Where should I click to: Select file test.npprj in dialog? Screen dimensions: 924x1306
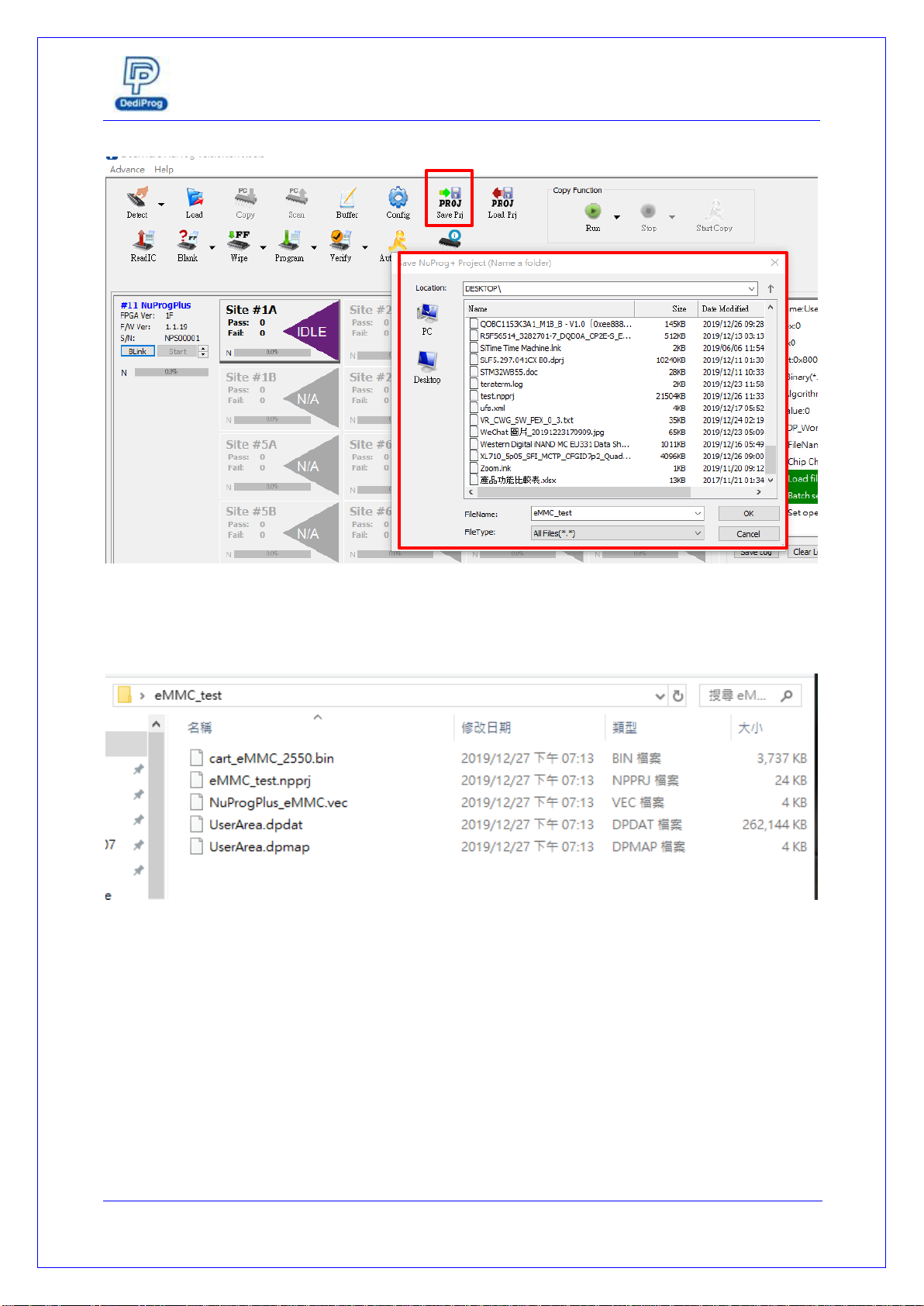click(497, 396)
